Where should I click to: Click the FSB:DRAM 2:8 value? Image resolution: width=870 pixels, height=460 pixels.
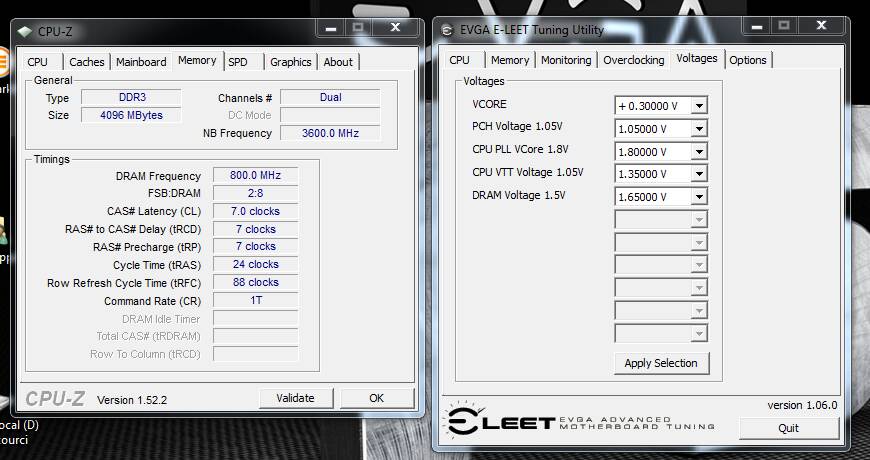(256, 193)
